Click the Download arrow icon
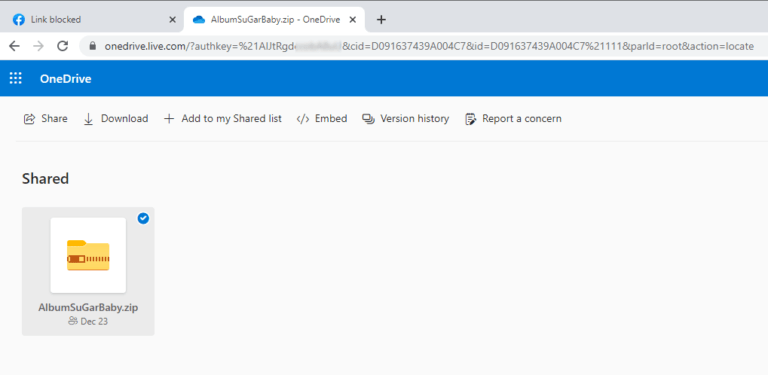Viewport: 768px width, 375px height. [89, 119]
